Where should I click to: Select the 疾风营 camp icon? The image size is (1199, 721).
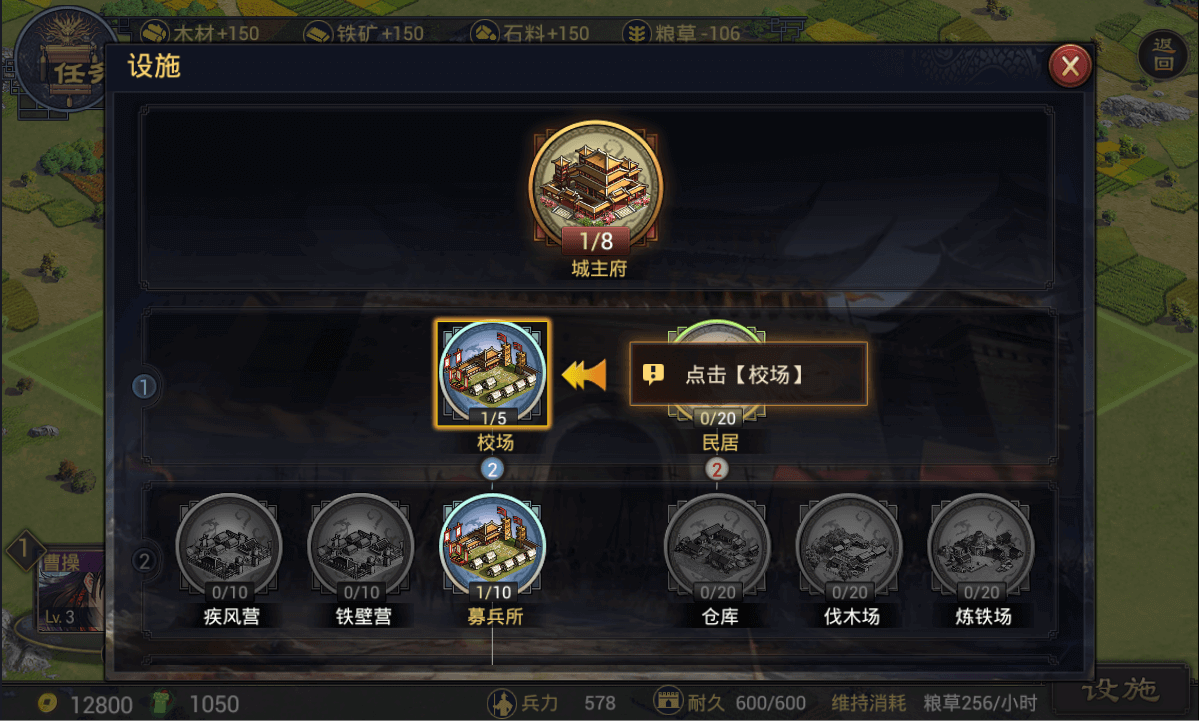pyautogui.click(x=229, y=547)
